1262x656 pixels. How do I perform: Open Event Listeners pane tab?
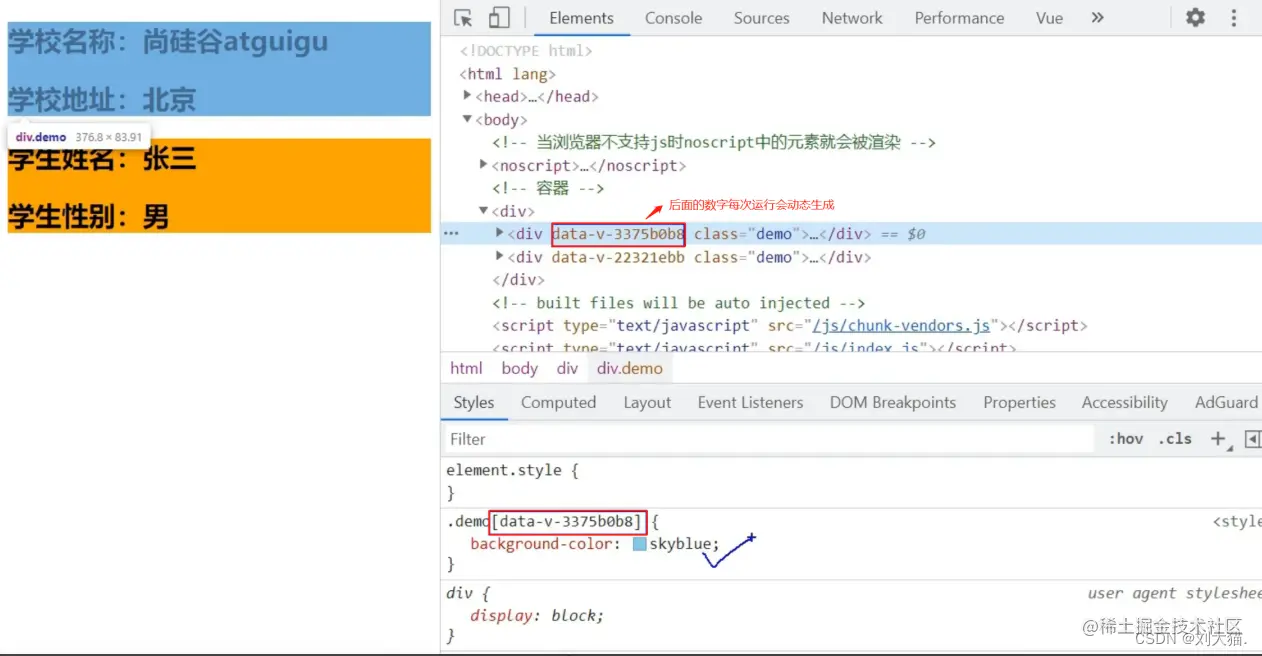click(750, 402)
